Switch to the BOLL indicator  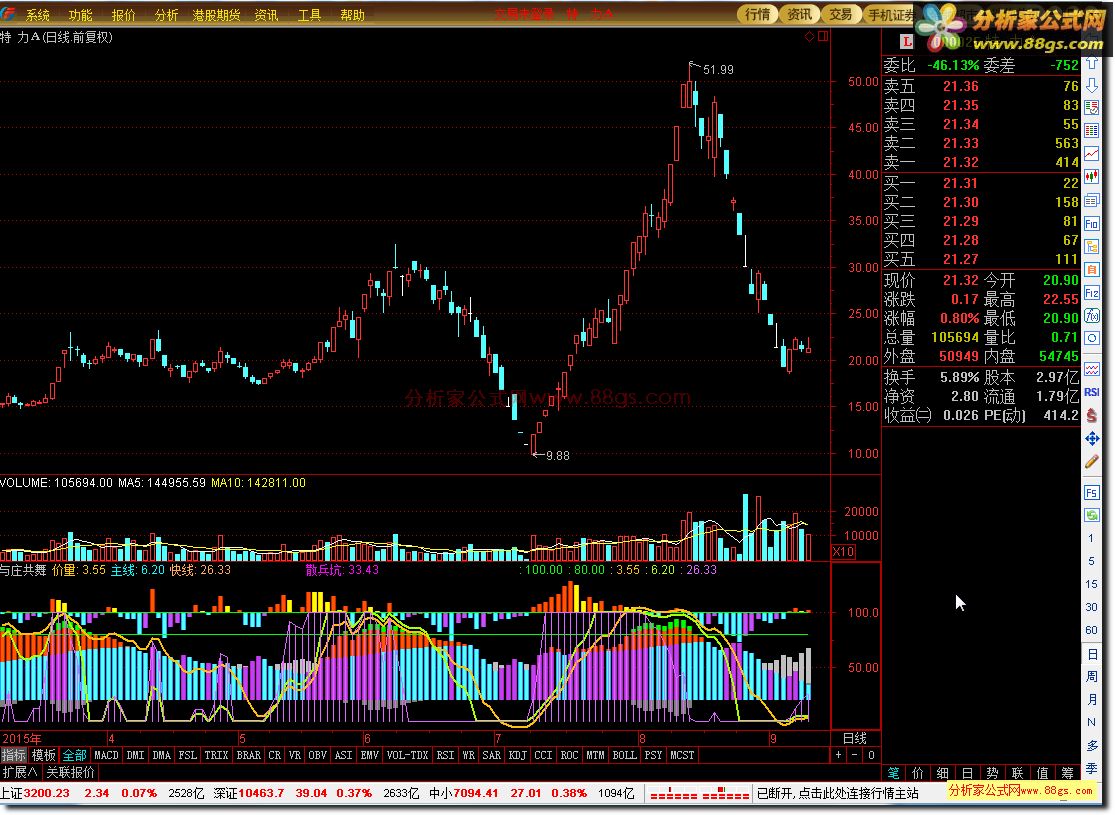(x=624, y=755)
